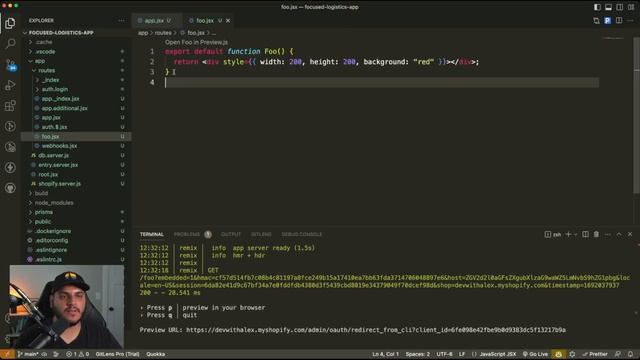The width and height of the screenshot is (640, 360).
Task: Click the Explorer more actions ellipsis
Action: pyautogui.click(x=121, y=20)
